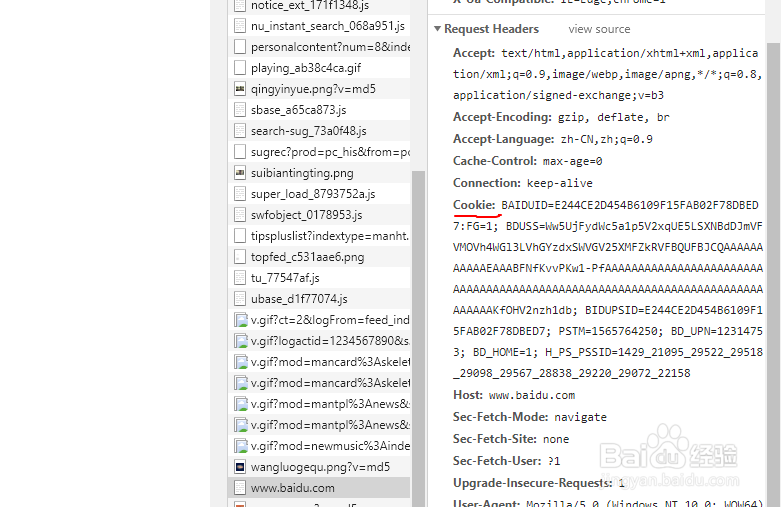Click the playing_ab38c4ca.gif file icon

240,68
